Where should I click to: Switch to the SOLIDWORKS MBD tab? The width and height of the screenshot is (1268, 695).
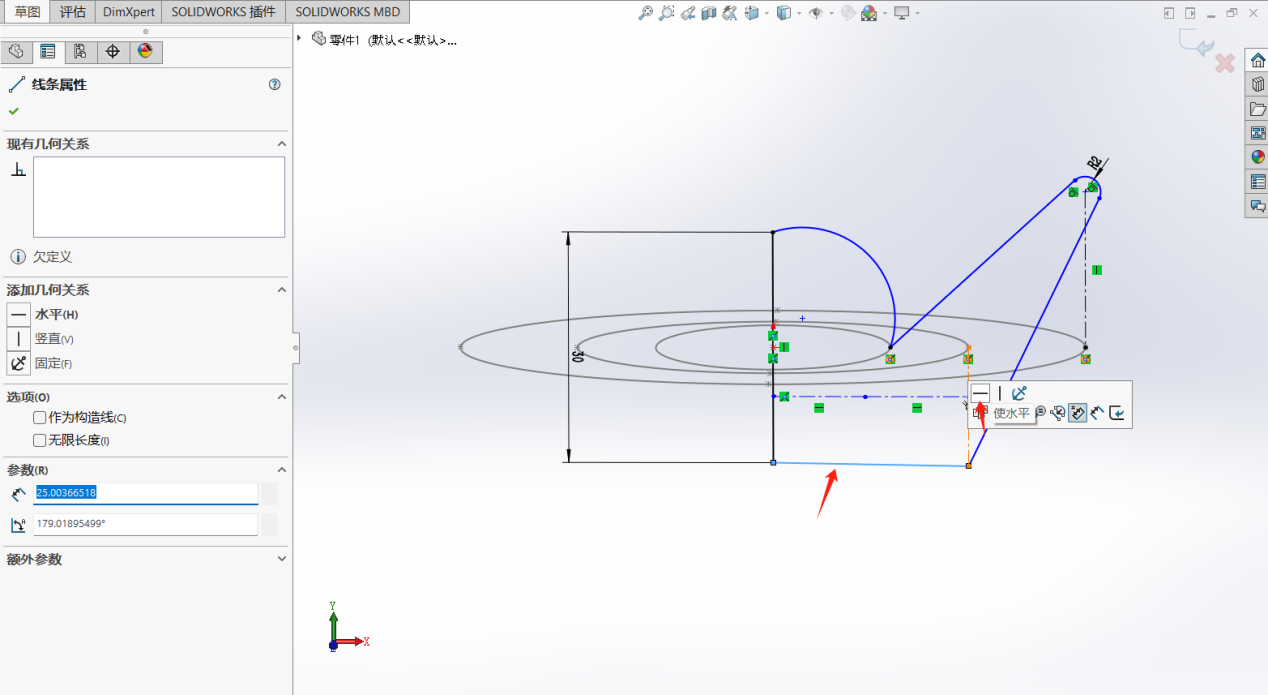pos(347,12)
